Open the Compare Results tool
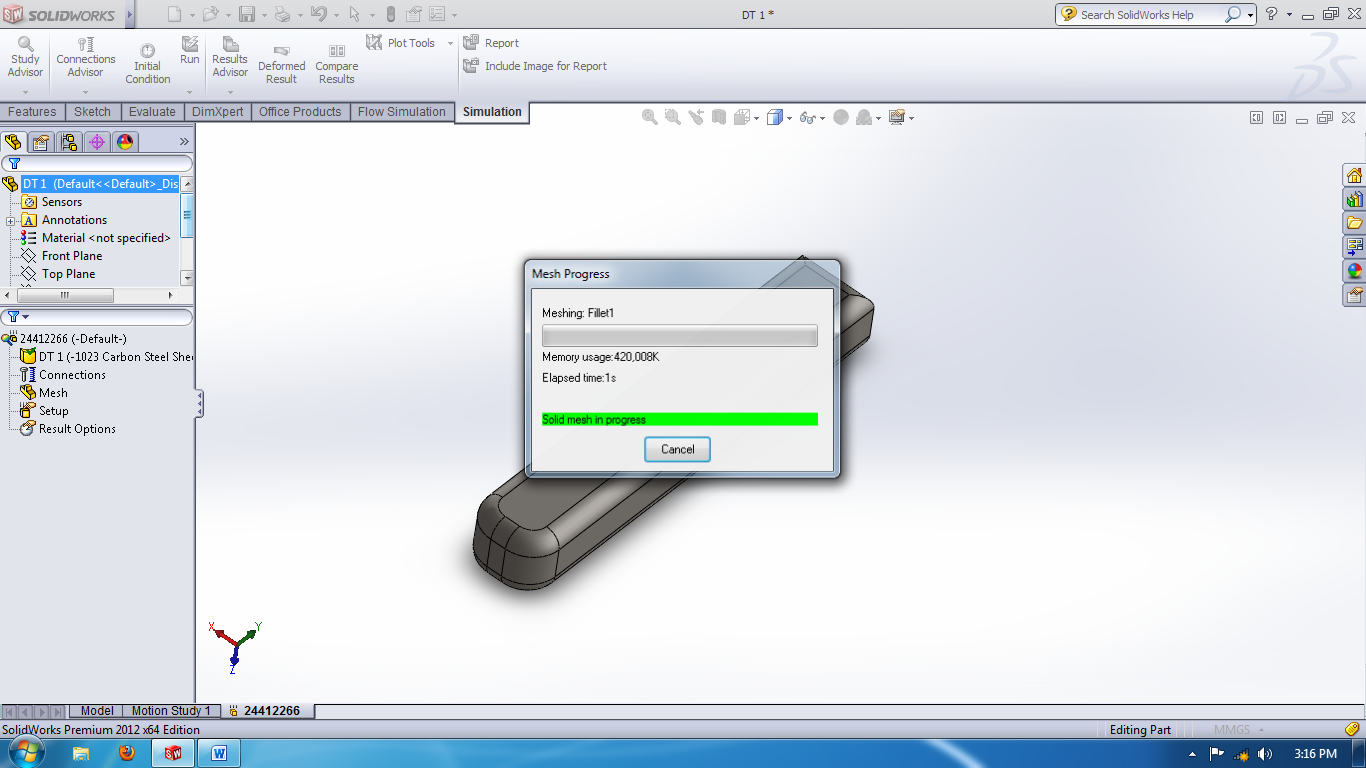The height and width of the screenshot is (768, 1366). click(336, 55)
